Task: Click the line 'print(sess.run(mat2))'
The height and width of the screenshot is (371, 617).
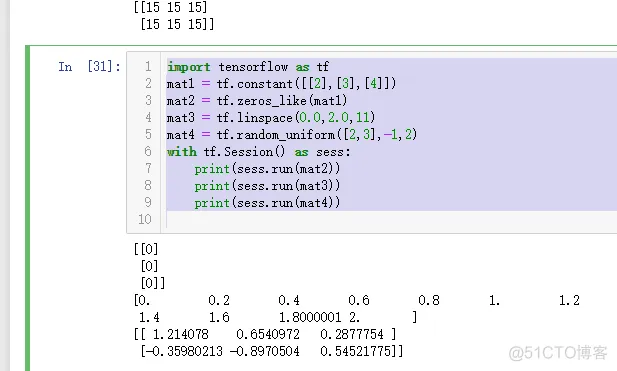Action: [x=267, y=169]
